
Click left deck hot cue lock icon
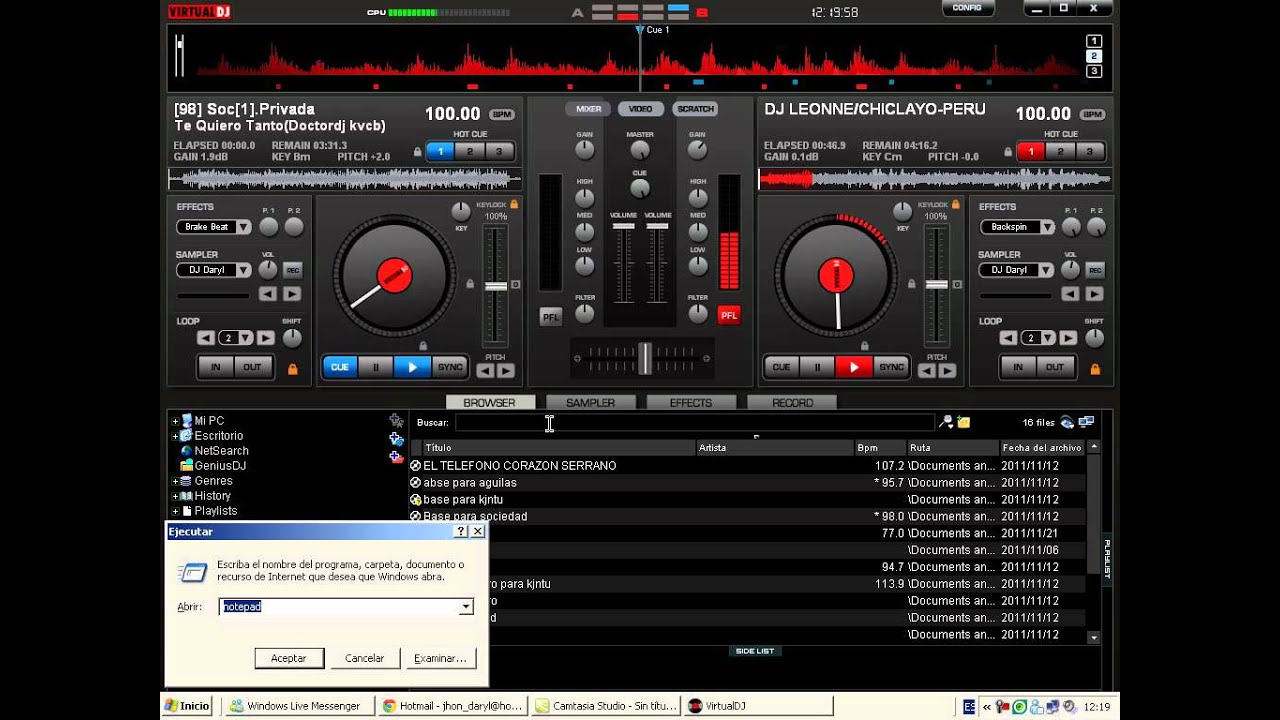(417, 152)
